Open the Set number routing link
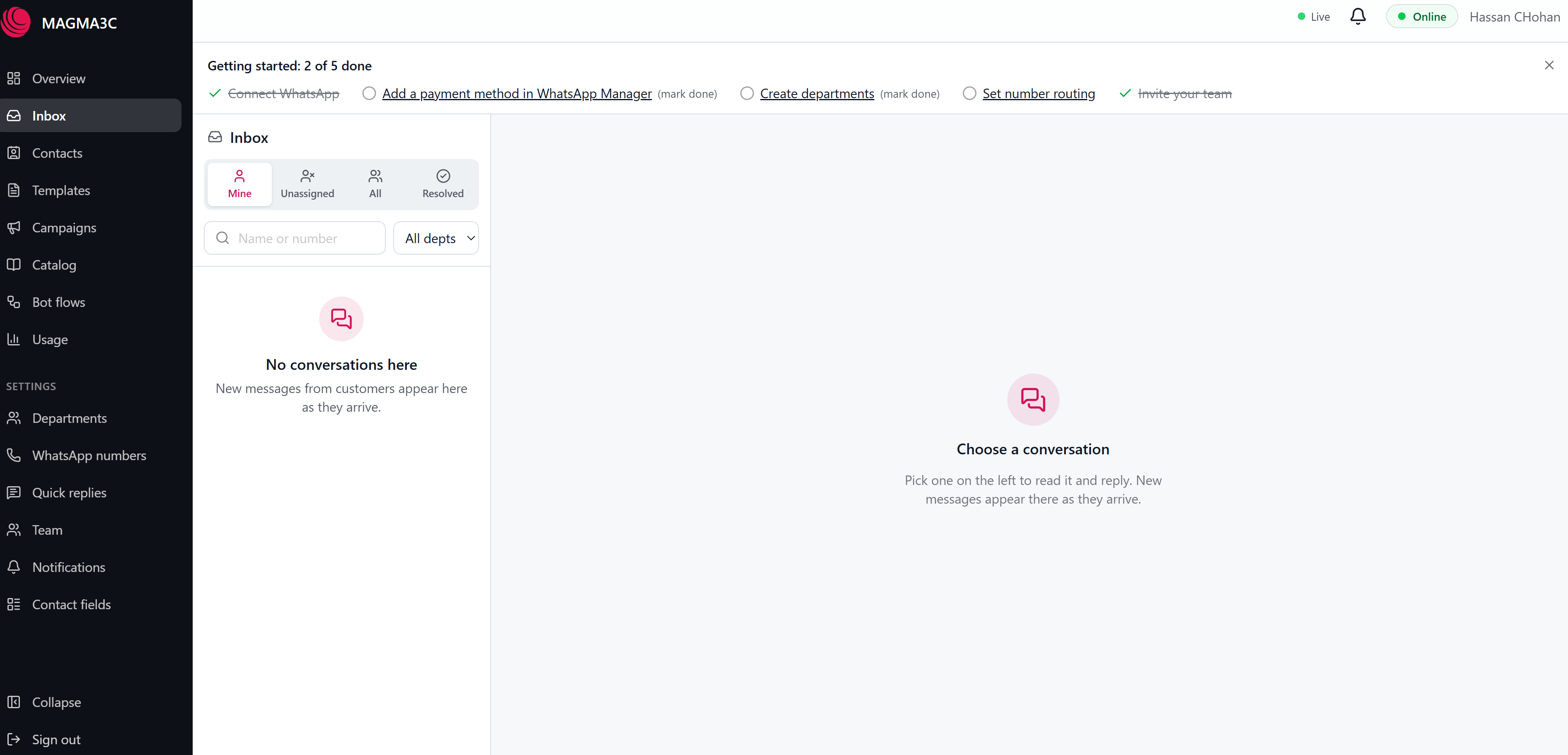This screenshot has height=755, width=1568. [1038, 94]
